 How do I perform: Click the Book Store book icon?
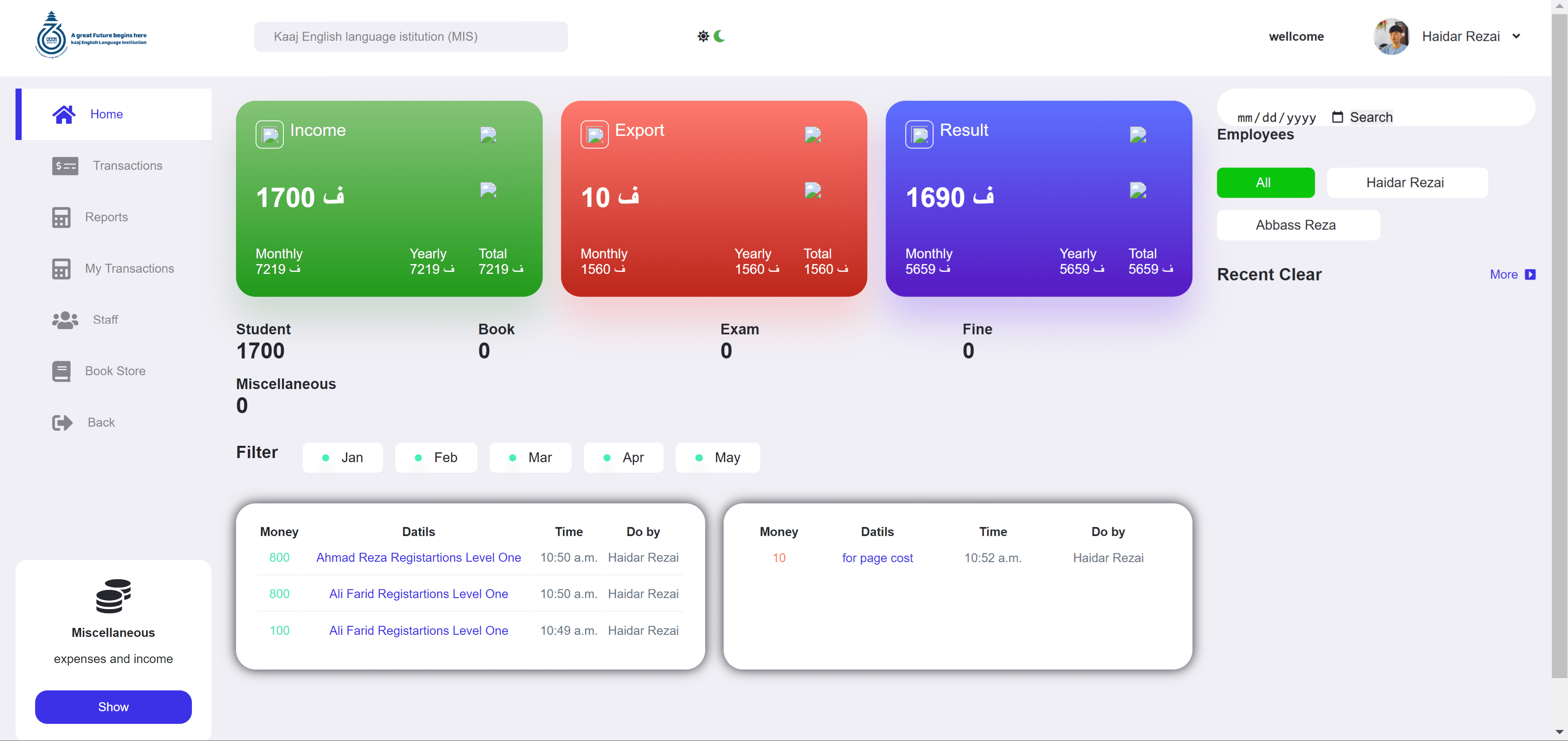[61, 371]
